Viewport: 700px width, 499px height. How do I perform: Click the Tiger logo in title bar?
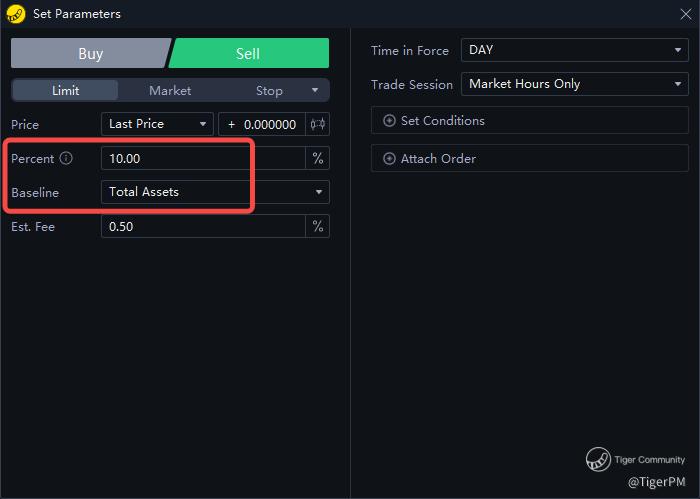click(x=16, y=13)
